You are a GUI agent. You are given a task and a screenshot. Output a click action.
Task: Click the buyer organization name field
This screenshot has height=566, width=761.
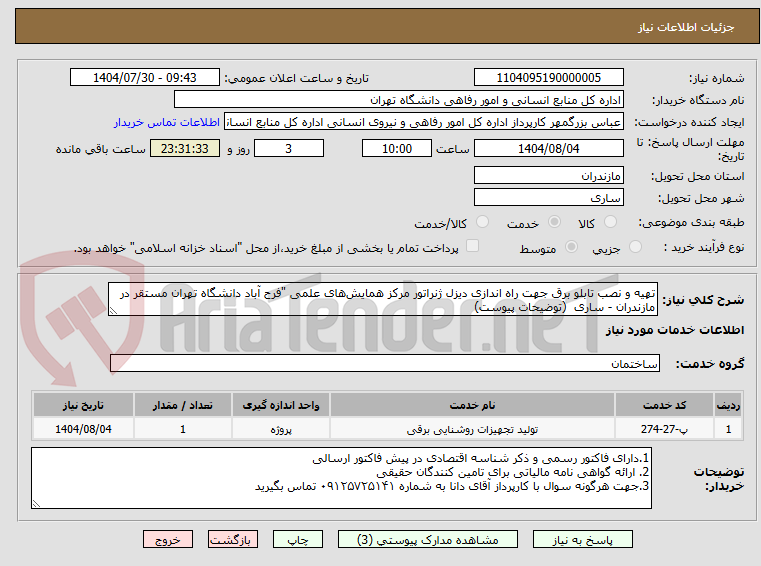point(398,100)
